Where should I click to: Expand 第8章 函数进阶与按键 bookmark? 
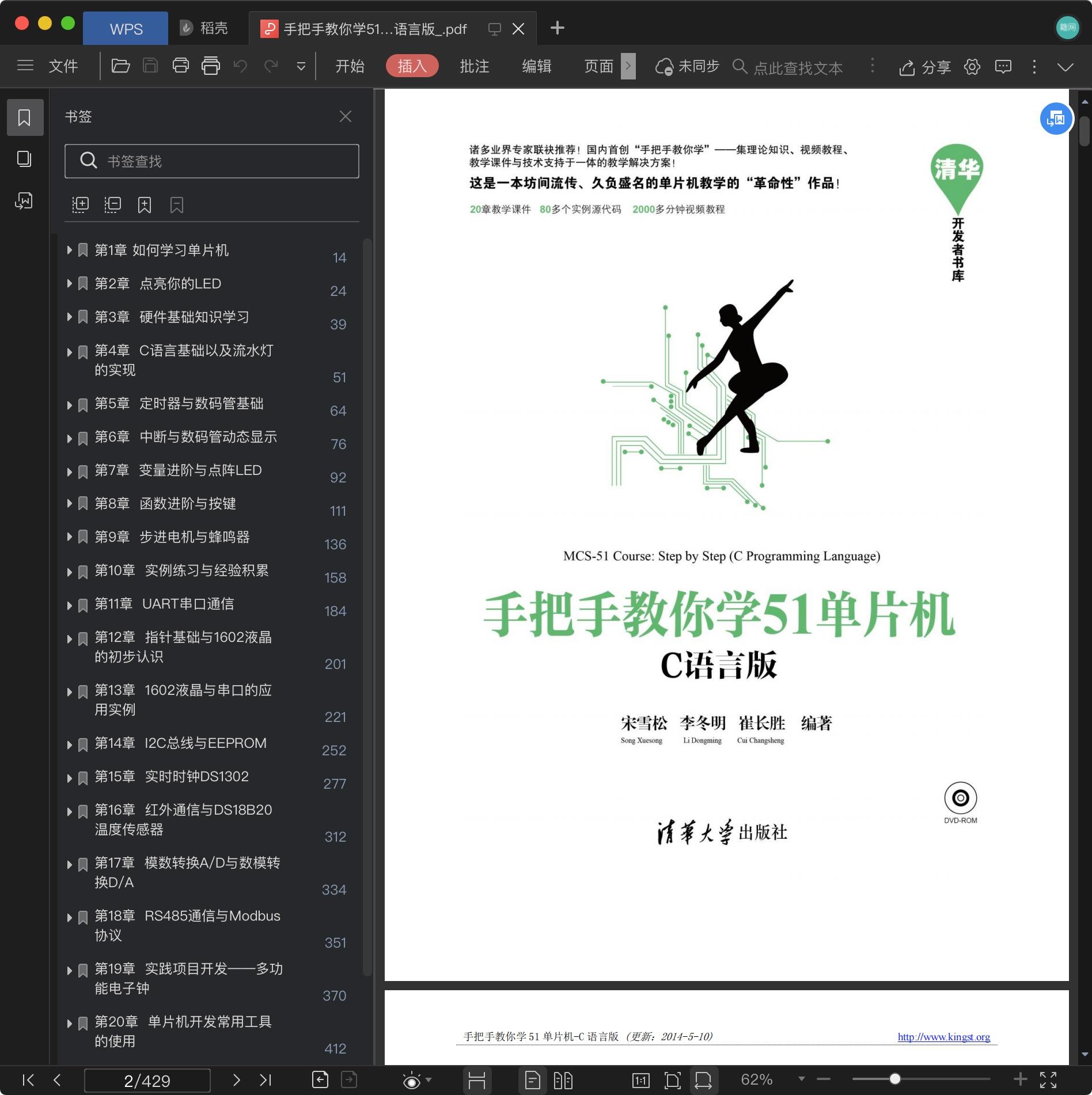pos(69,503)
